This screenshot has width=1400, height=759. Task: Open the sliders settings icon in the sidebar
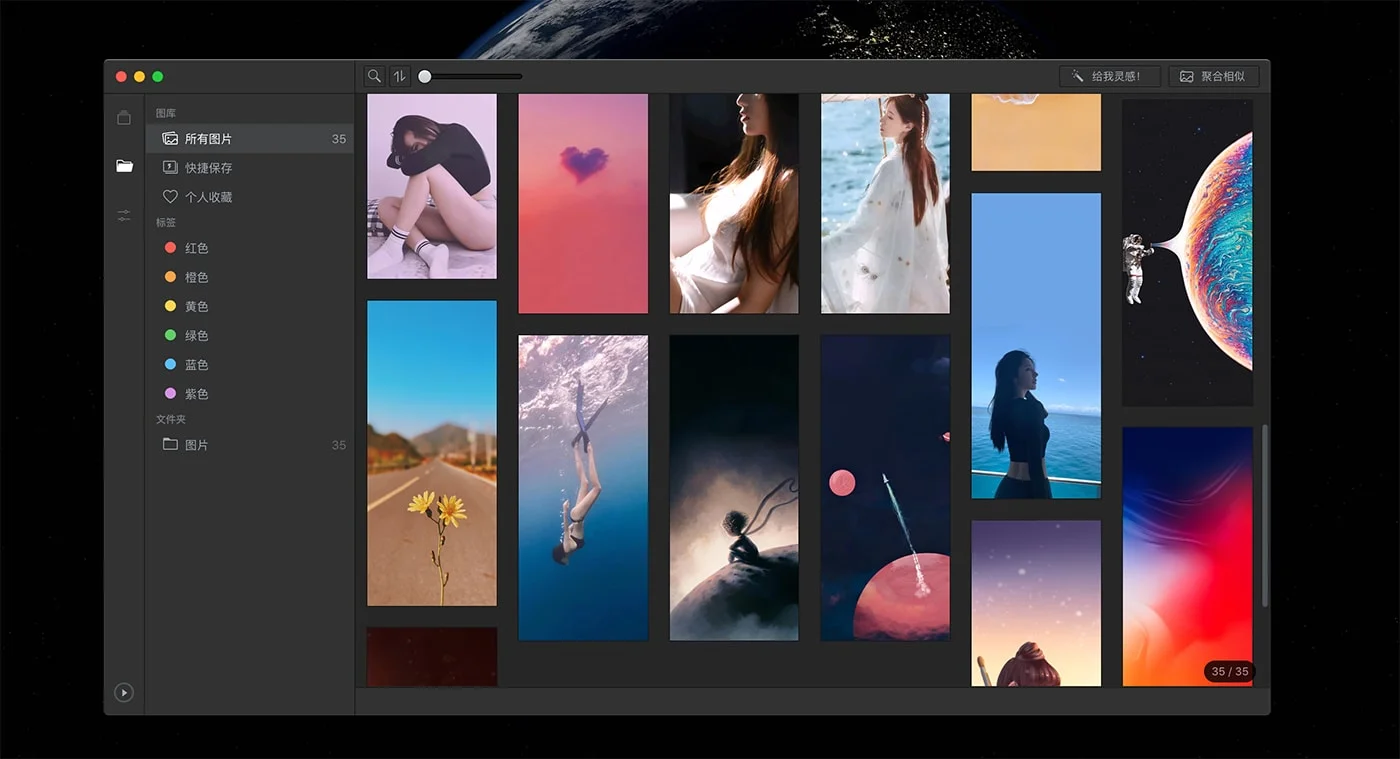tap(124, 215)
